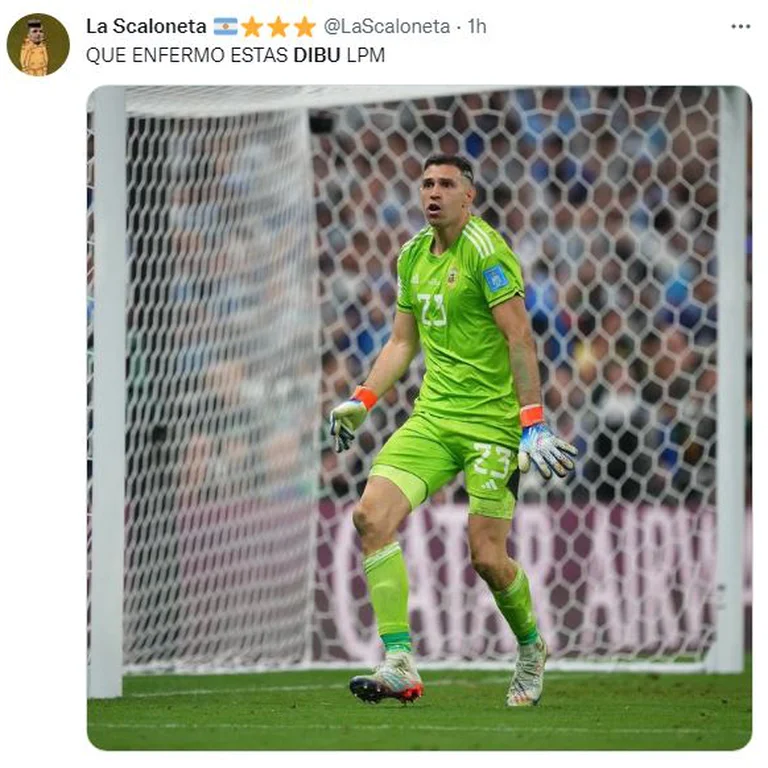
Task: Click the white left goalpost in the photo
Action: [x=107, y=392]
